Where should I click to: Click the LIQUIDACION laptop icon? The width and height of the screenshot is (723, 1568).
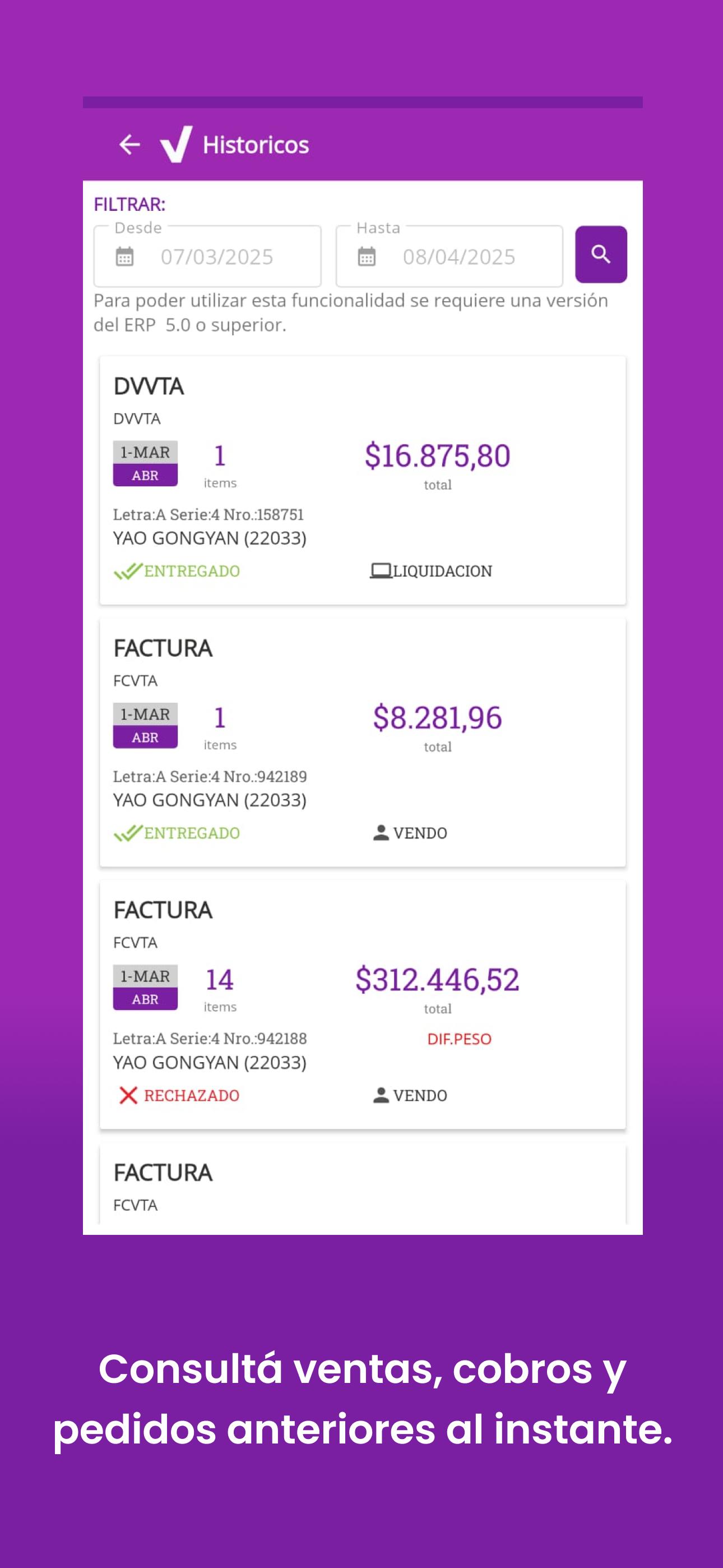(x=381, y=571)
